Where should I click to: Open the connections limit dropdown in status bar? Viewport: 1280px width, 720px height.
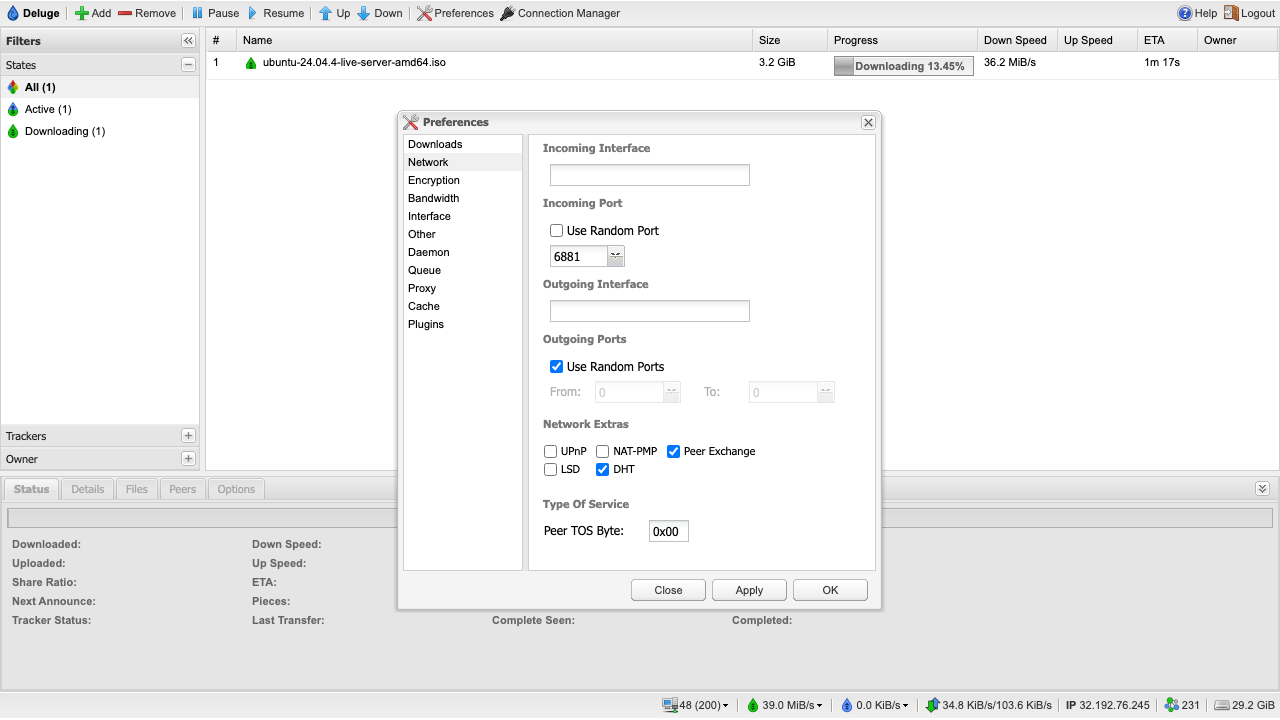(x=696, y=705)
